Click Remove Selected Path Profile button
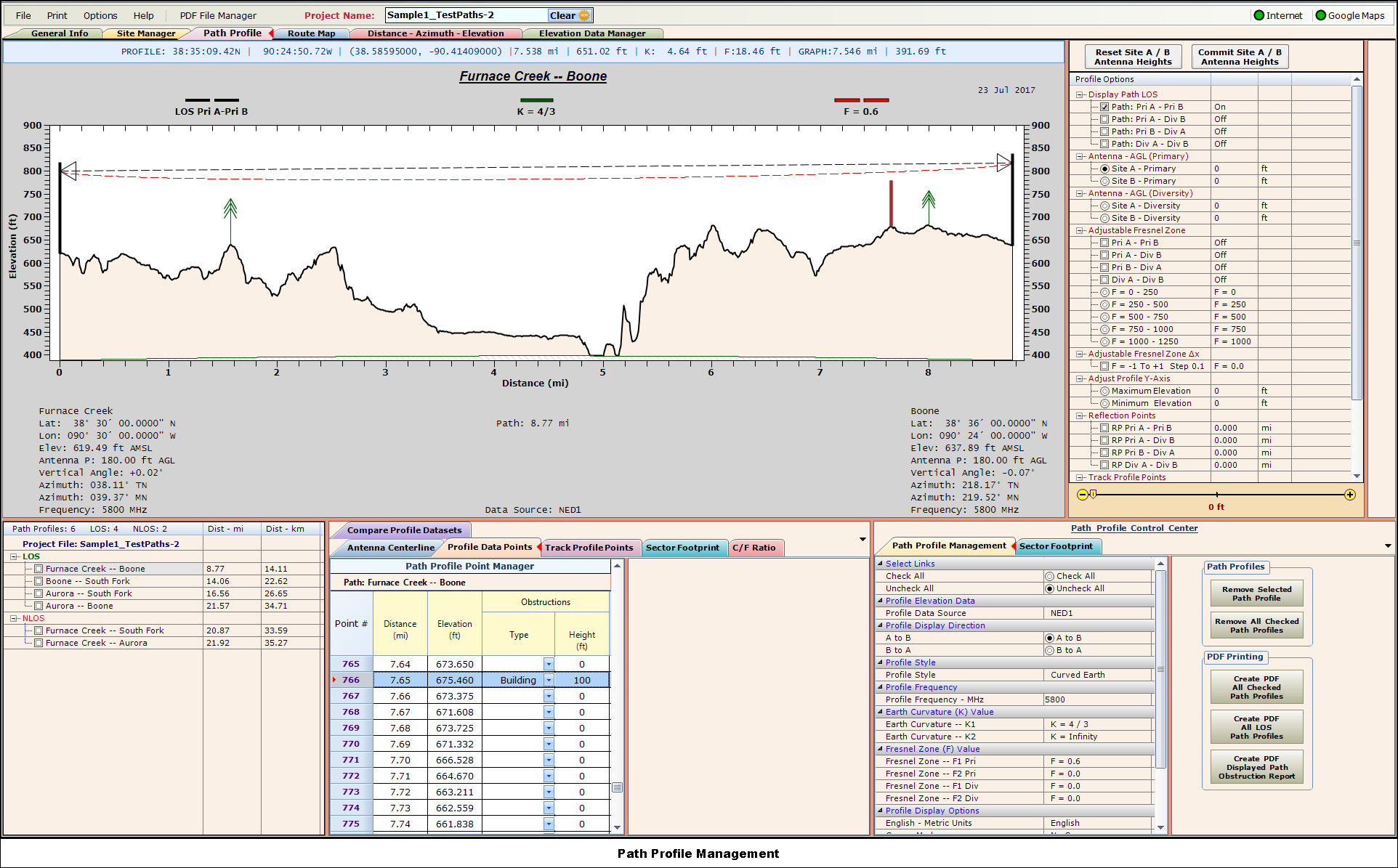The height and width of the screenshot is (868, 1398). click(x=1256, y=593)
